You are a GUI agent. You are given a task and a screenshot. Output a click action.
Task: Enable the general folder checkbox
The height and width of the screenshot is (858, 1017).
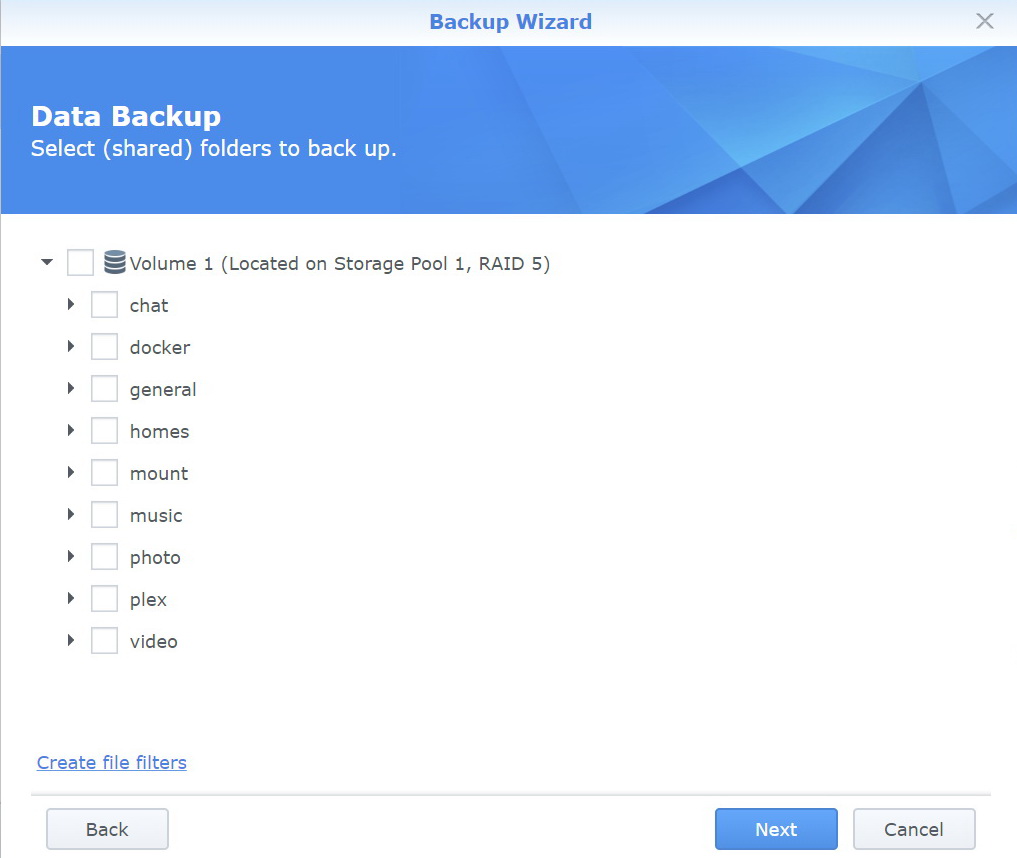[x=104, y=389]
